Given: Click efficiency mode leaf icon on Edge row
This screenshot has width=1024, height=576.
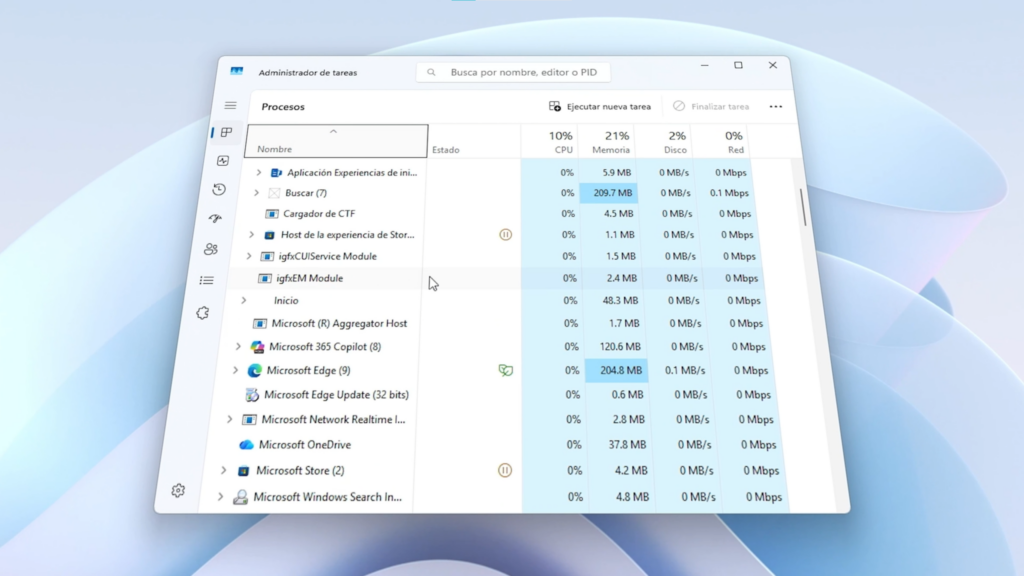Looking at the screenshot, I should point(505,370).
